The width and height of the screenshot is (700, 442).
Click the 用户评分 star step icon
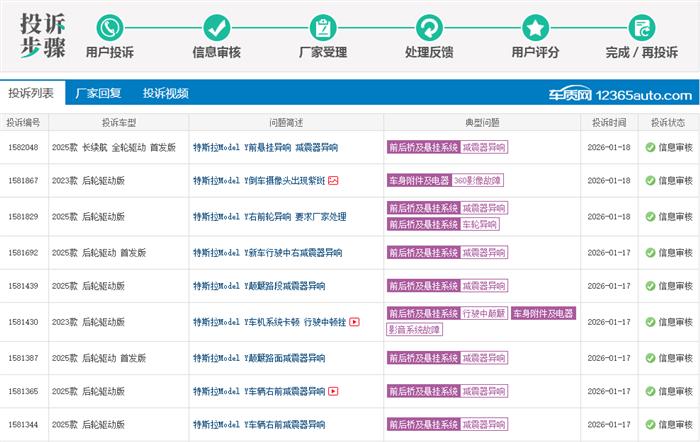coord(536,27)
